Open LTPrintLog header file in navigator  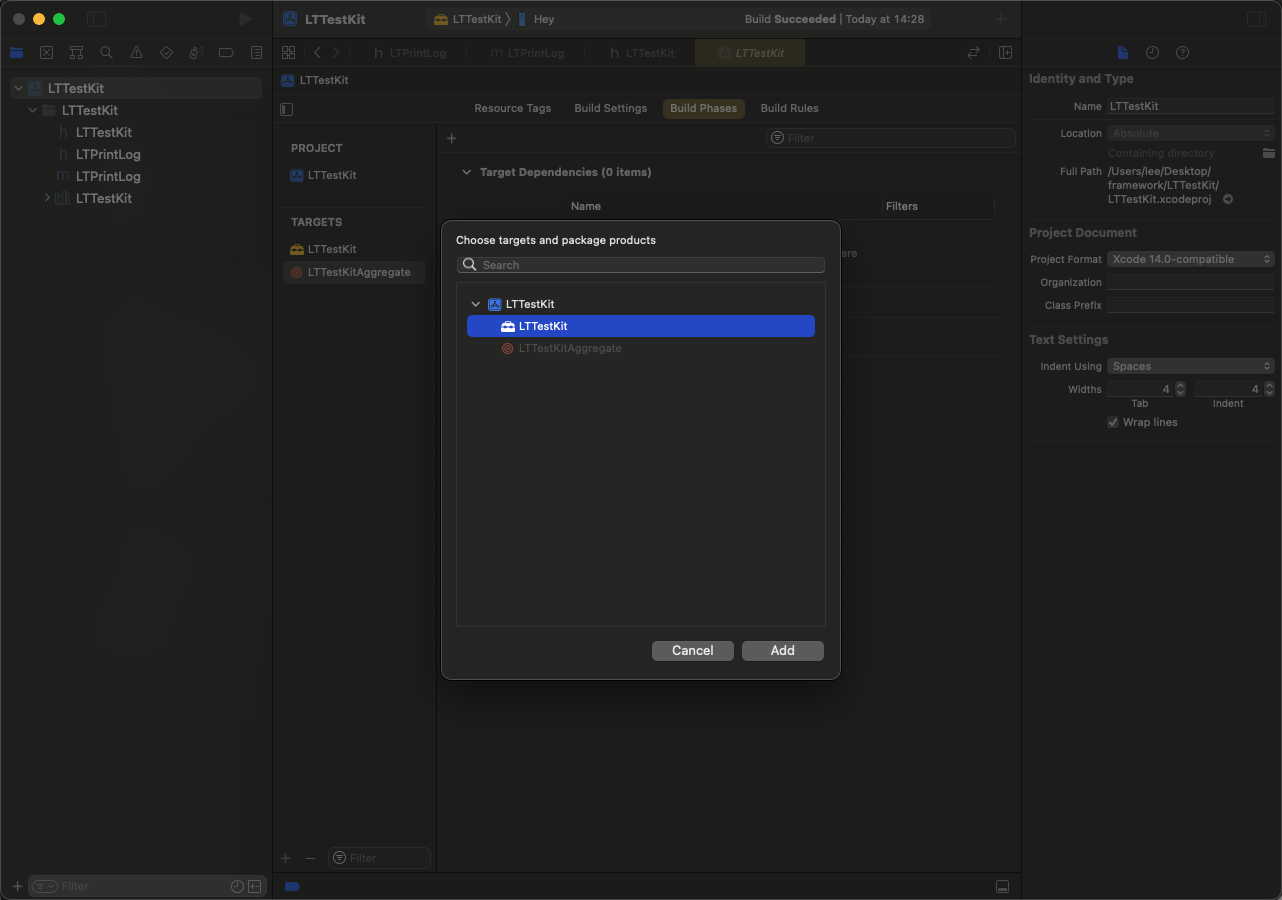[108, 154]
